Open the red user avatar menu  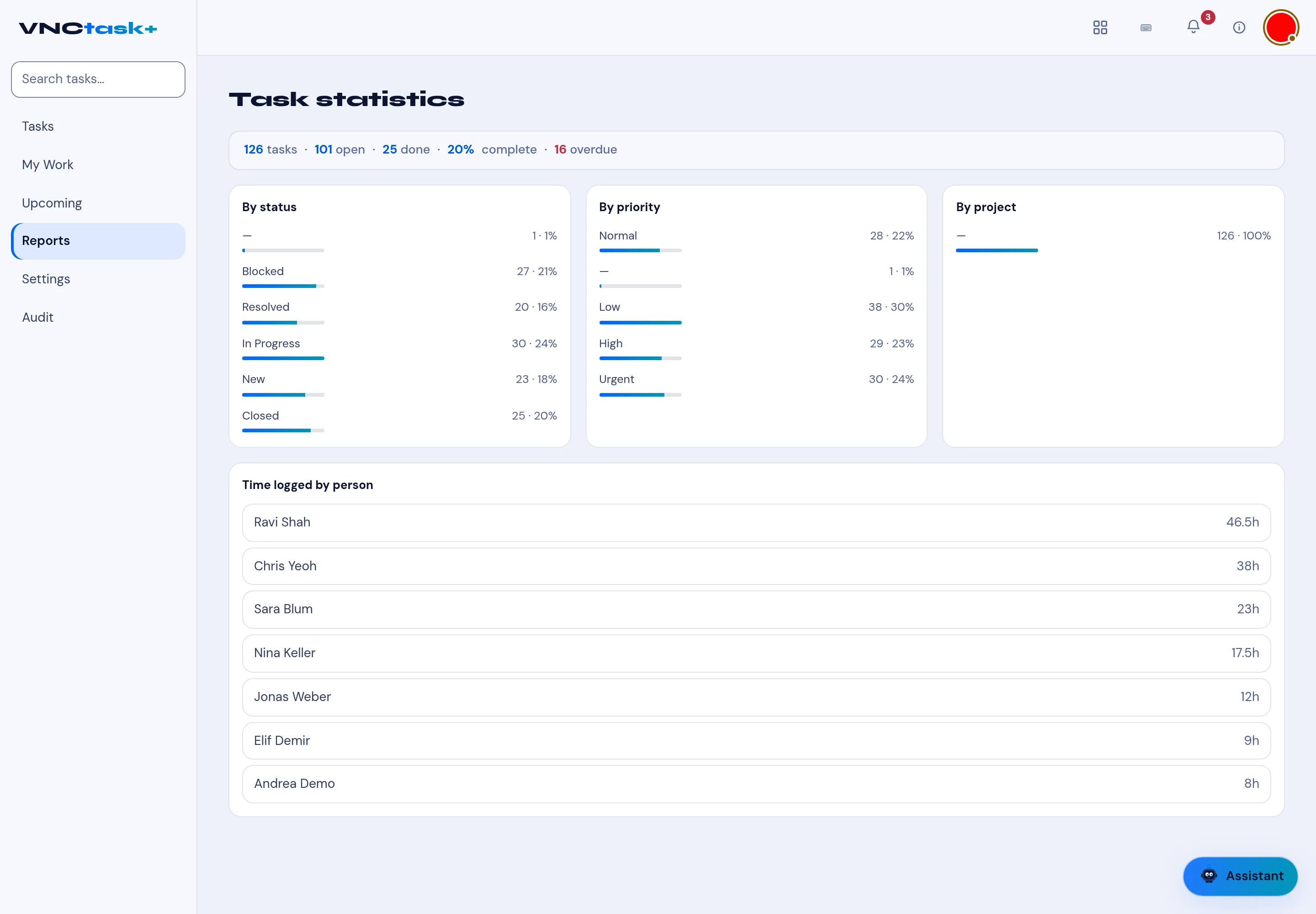pyautogui.click(x=1281, y=27)
